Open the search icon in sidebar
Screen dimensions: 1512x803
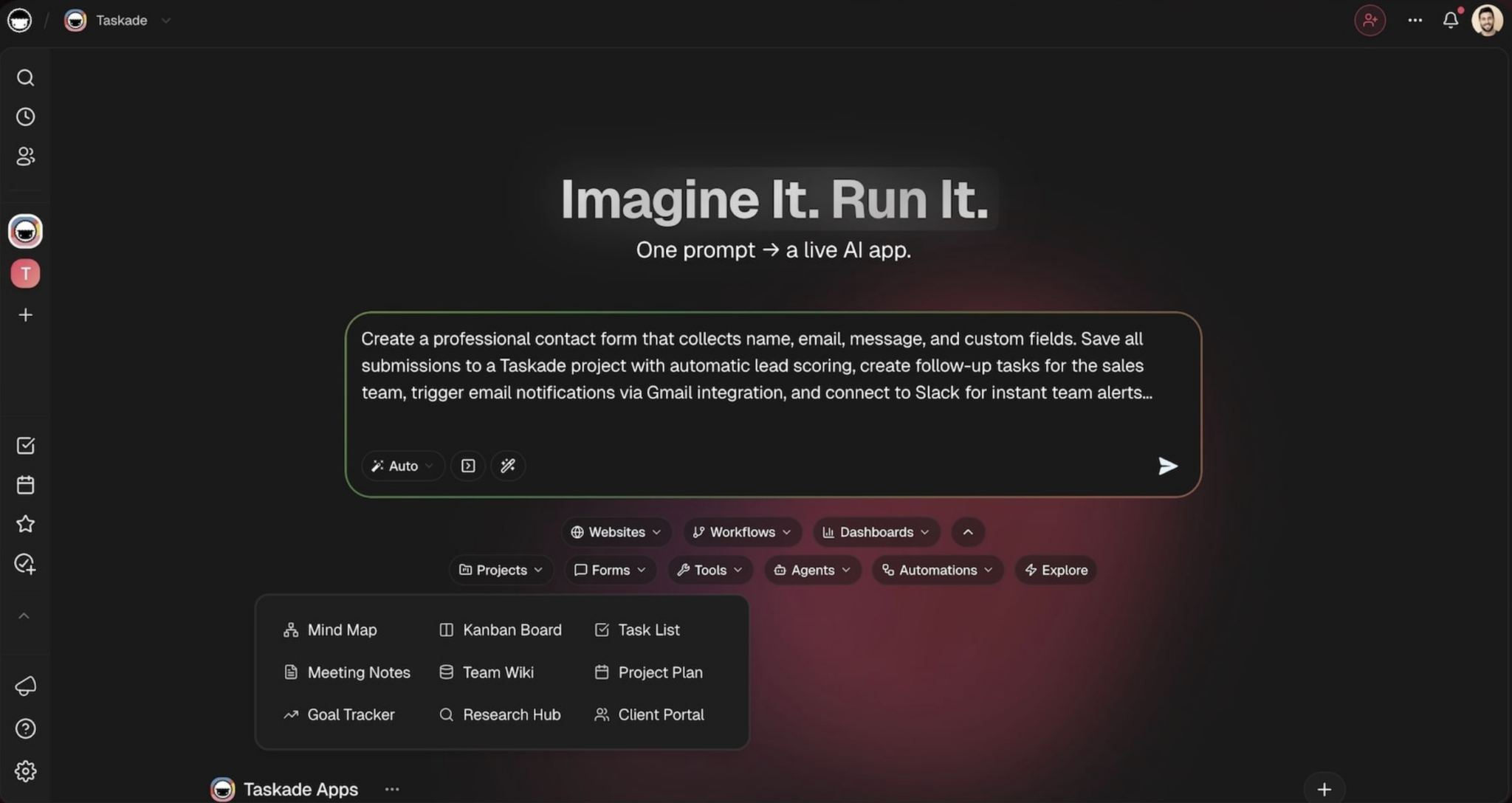pos(25,77)
